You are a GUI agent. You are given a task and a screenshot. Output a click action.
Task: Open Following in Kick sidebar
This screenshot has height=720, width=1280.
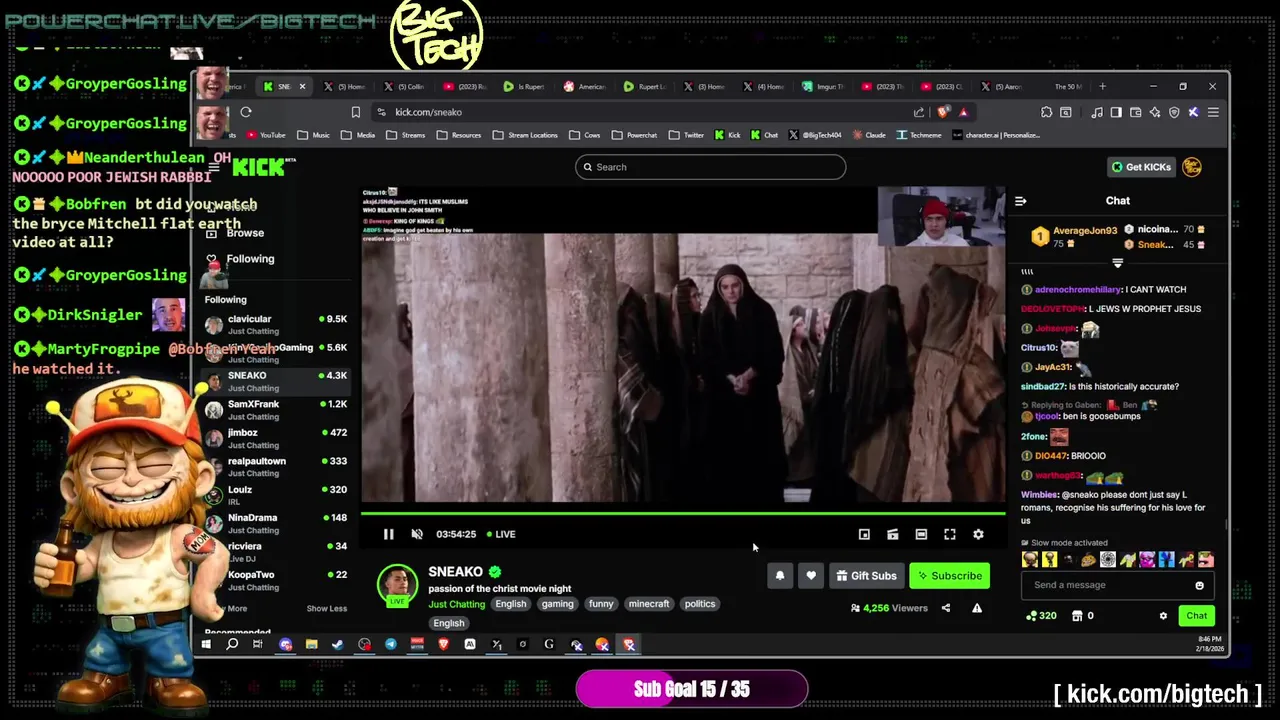pos(250,259)
